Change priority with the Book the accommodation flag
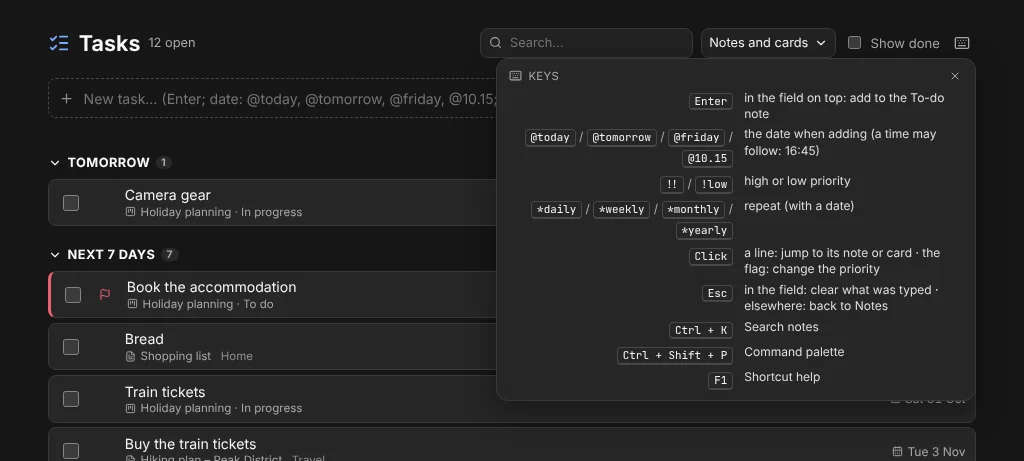Image resolution: width=1024 pixels, height=461 pixels. (x=104, y=294)
